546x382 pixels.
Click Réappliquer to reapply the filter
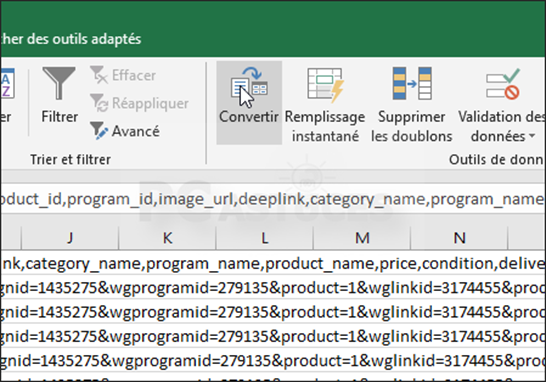[139, 103]
